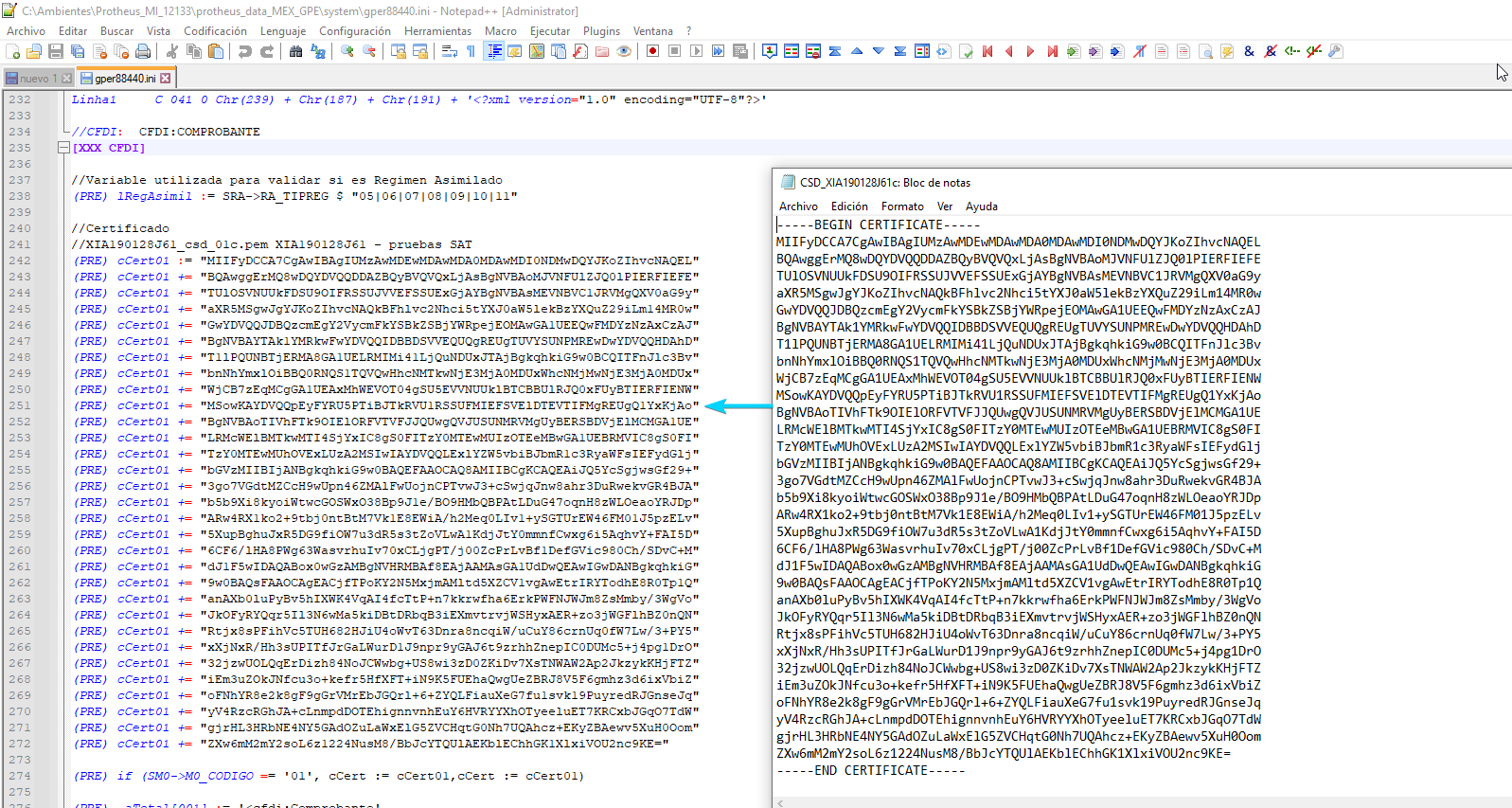The height and width of the screenshot is (808, 1512).
Task: Save the current file using the toolbar
Action: click(x=56, y=51)
